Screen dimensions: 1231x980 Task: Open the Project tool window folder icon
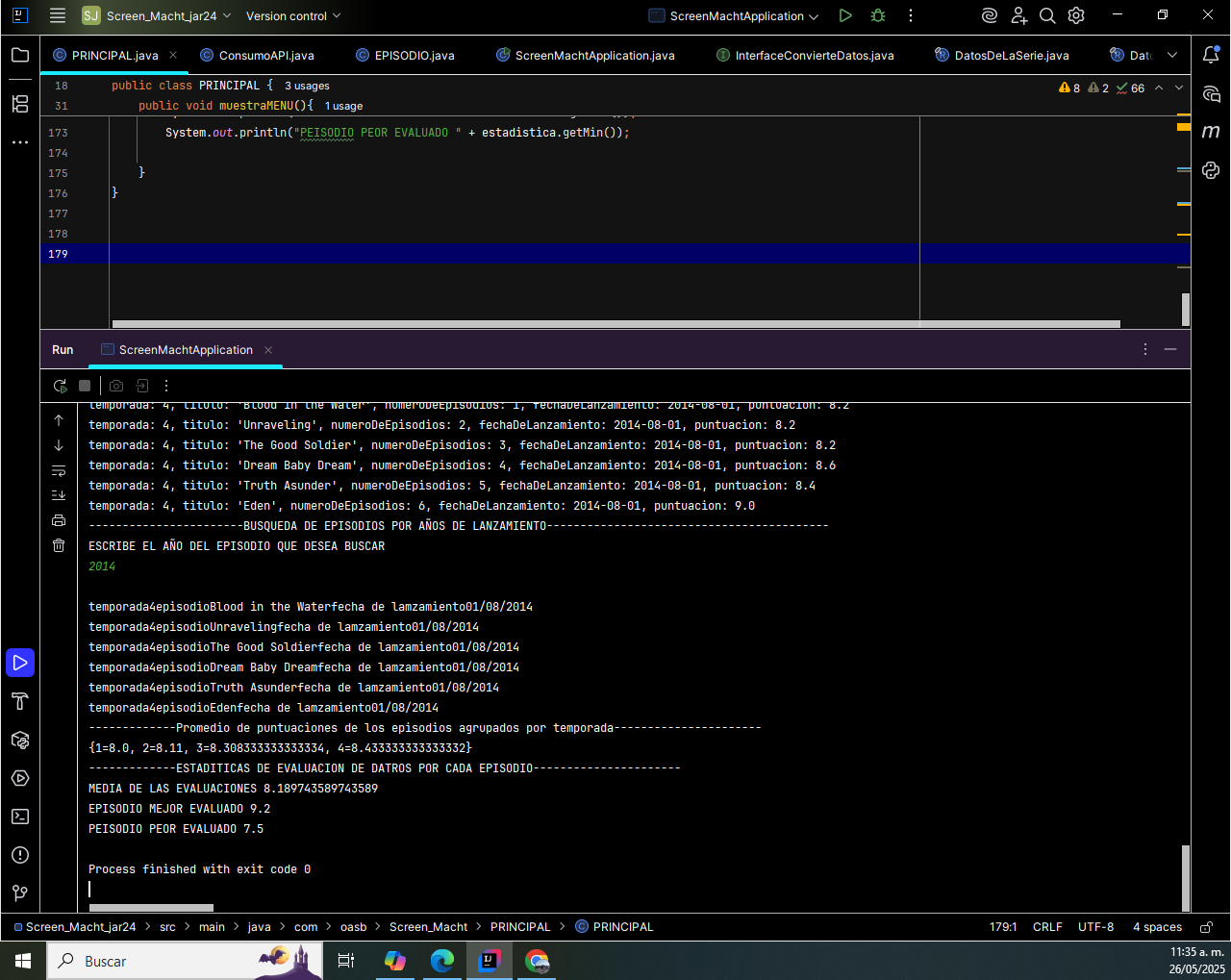tap(20, 55)
